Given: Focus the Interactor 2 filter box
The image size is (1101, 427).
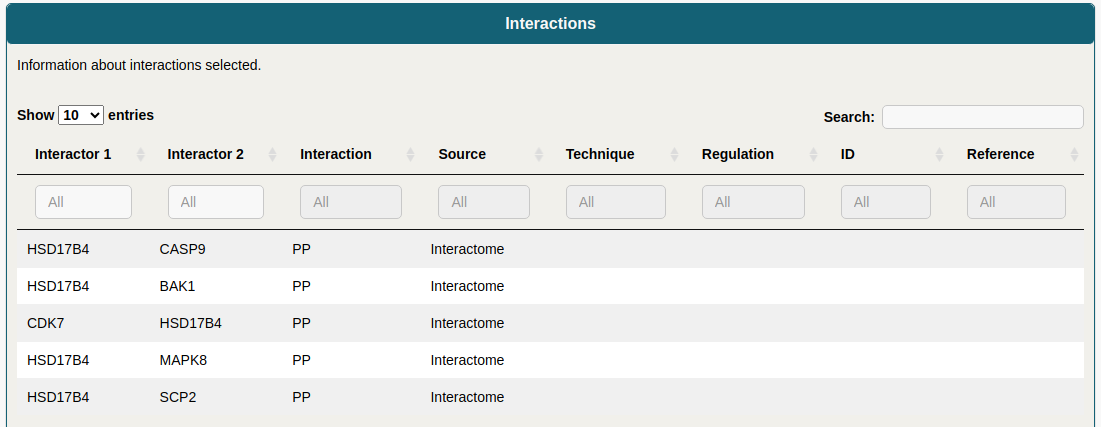Looking at the screenshot, I should pos(215,202).
